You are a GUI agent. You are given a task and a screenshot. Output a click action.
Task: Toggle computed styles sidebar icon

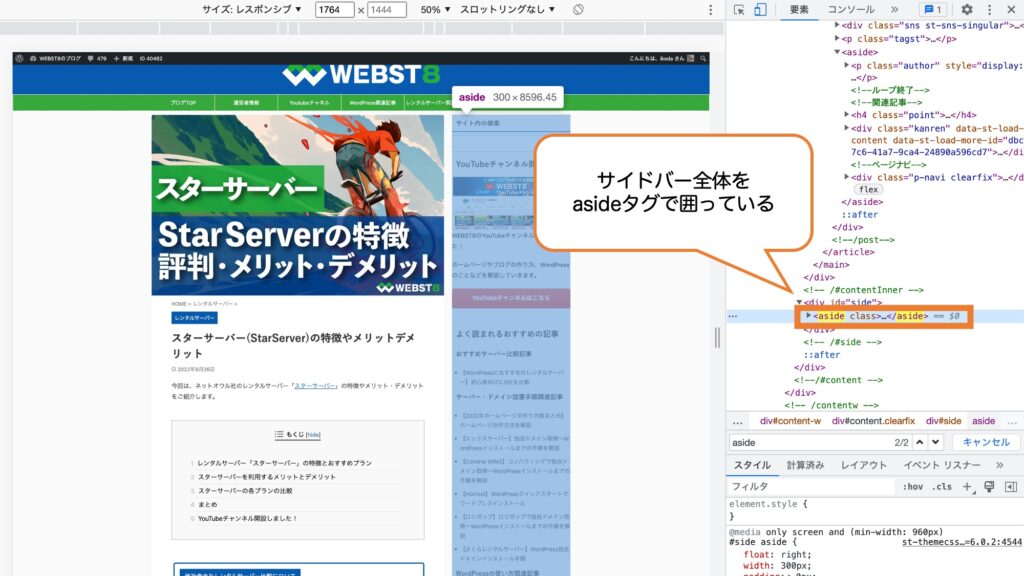(1011, 487)
